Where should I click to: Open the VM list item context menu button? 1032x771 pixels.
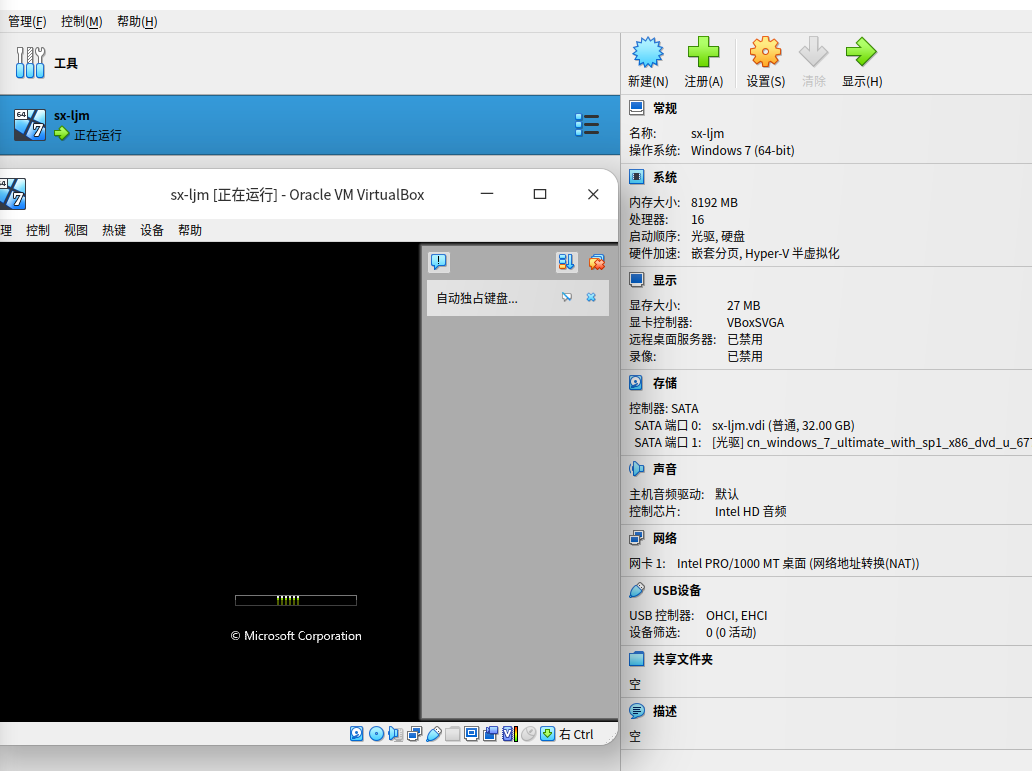(587, 124)
